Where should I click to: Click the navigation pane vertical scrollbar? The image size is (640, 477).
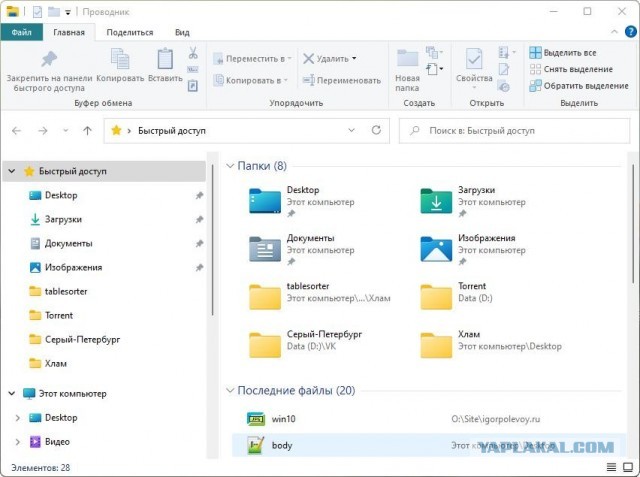(213, 240)
